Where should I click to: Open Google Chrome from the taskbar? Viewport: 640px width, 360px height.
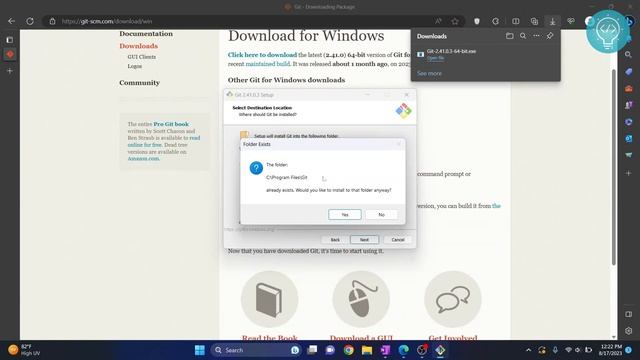point(348,350)
